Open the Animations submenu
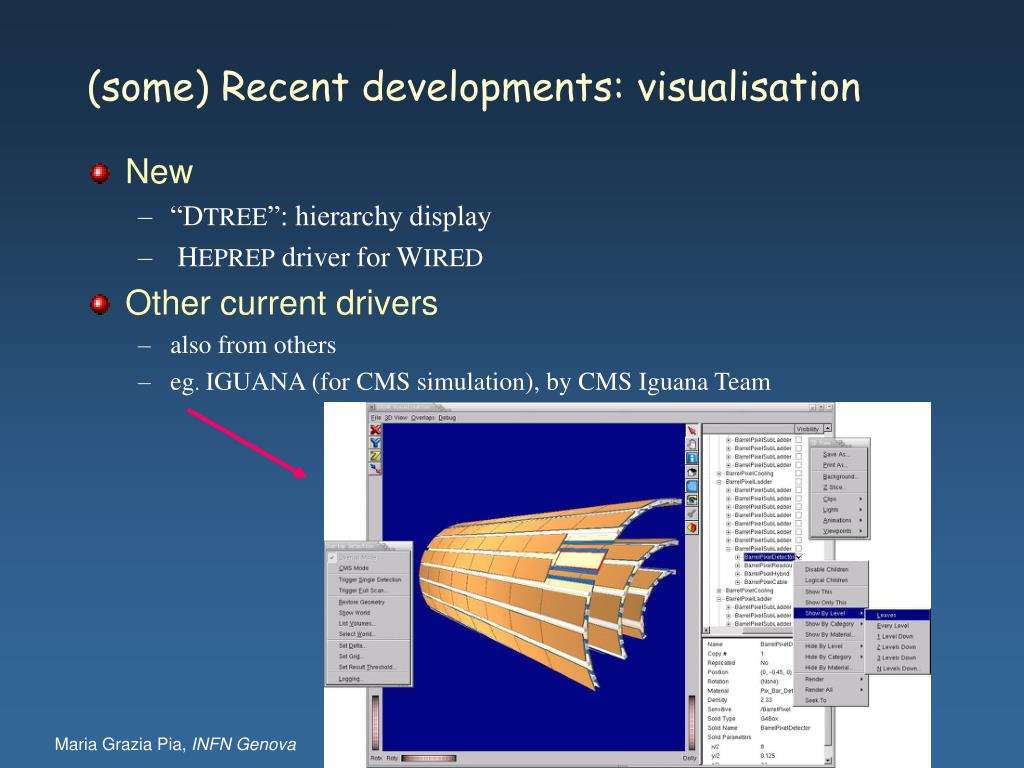 (839, 520)
